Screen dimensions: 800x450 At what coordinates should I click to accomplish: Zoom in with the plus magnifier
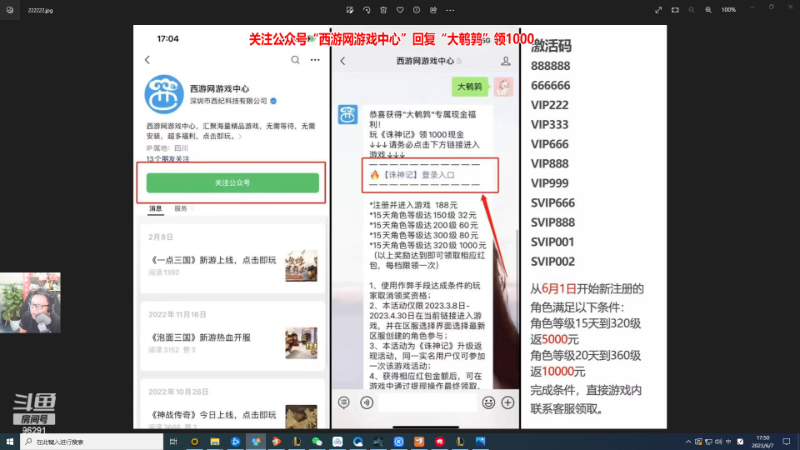708,10
